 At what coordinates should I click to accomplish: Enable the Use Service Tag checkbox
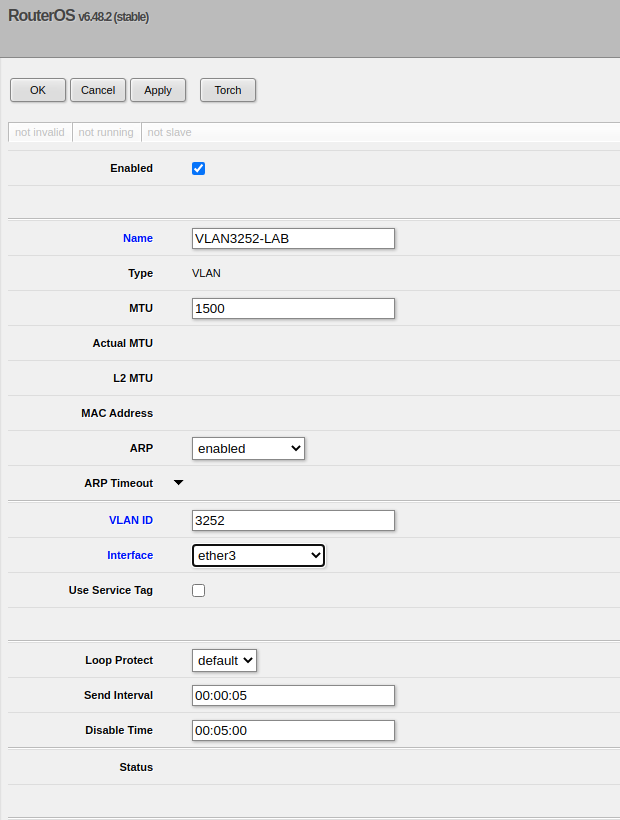(x=198, y=590)
